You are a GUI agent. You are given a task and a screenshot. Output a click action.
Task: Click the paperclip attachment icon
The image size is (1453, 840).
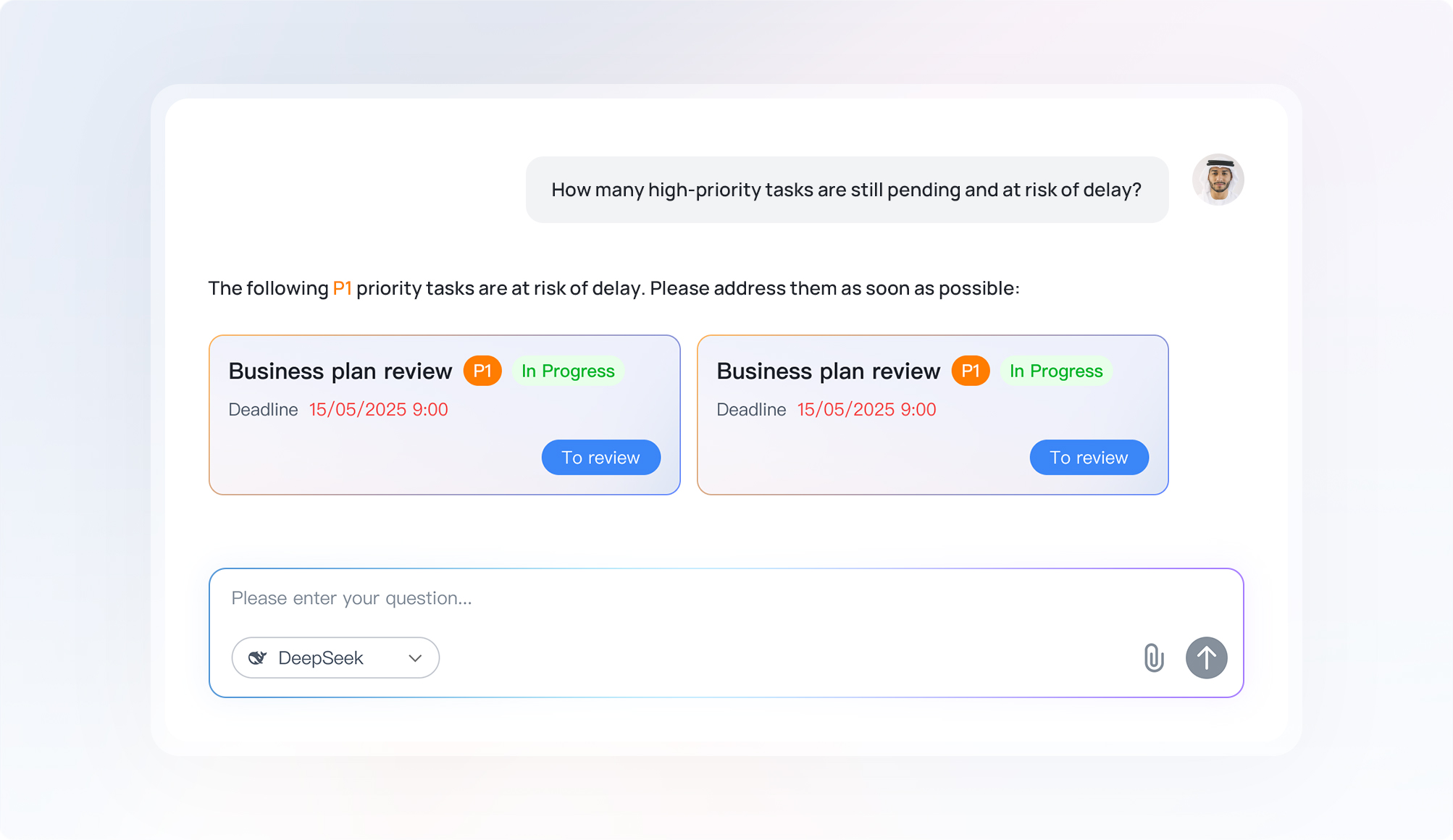tap(1153, 658)
